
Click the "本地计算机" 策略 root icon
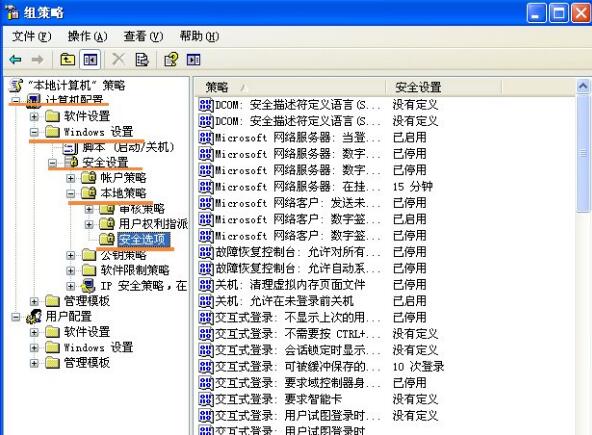16,85
